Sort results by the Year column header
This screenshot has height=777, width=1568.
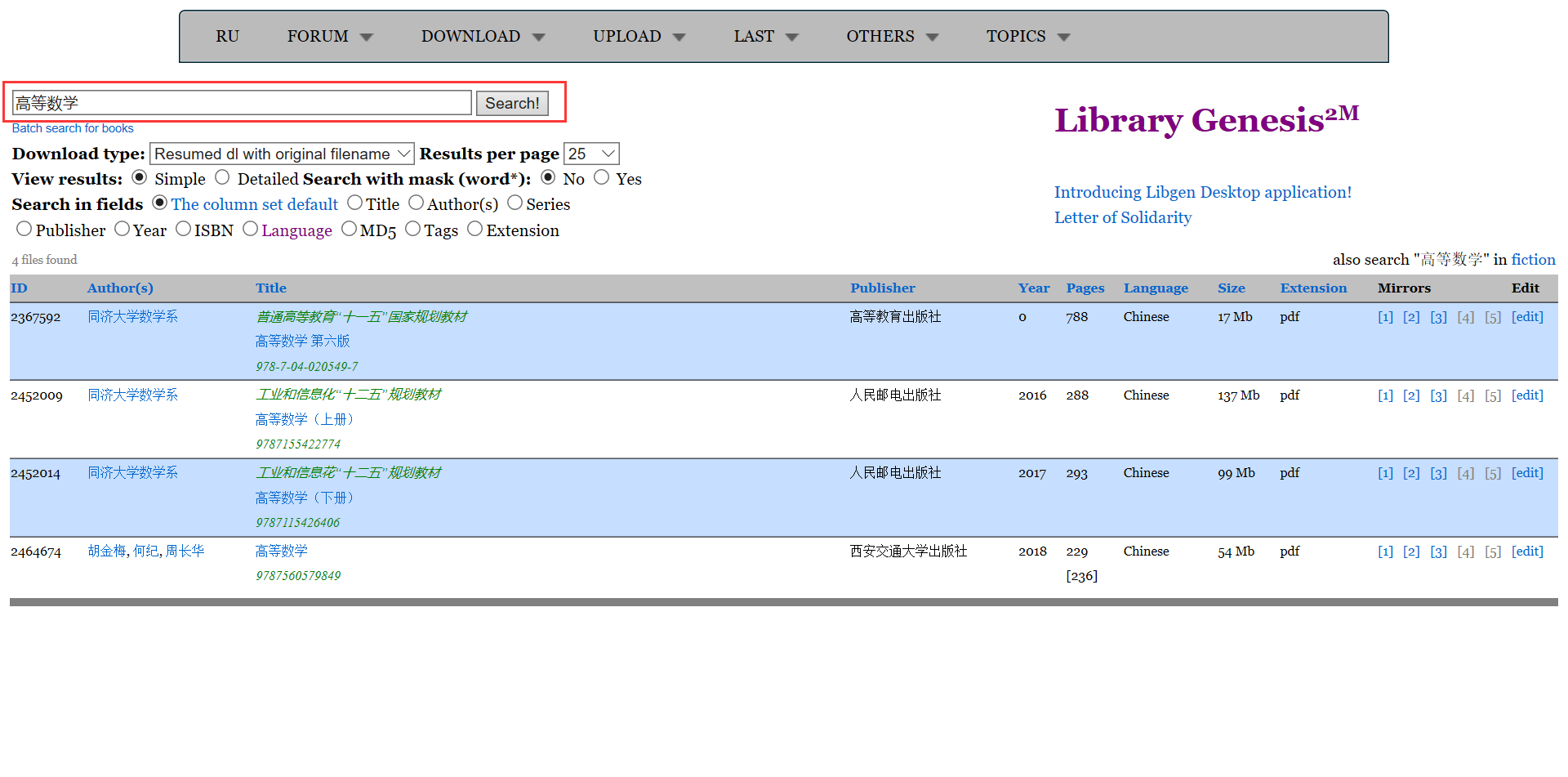[1033, 288]
